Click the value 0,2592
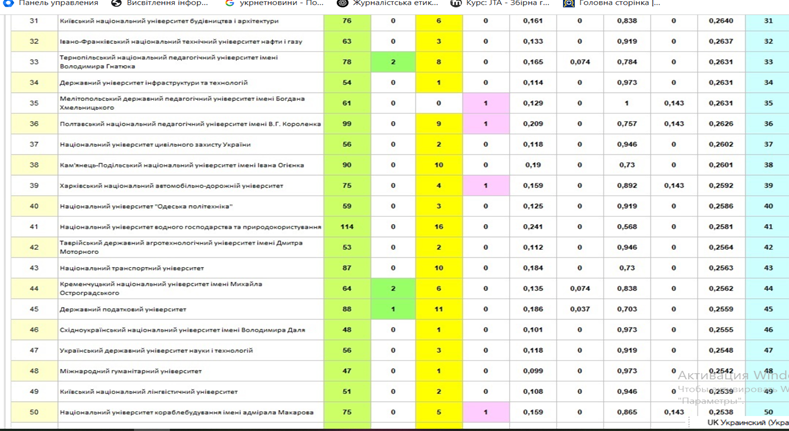 tap(721, 186)
